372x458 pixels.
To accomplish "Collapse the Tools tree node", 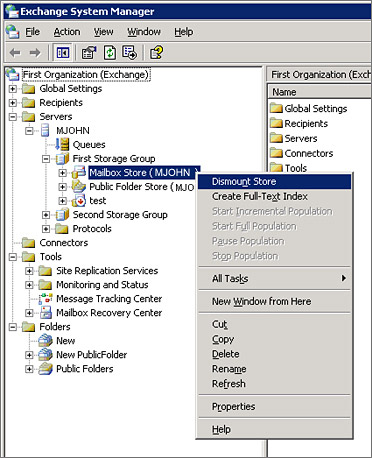I will click(x=13, y=257).
